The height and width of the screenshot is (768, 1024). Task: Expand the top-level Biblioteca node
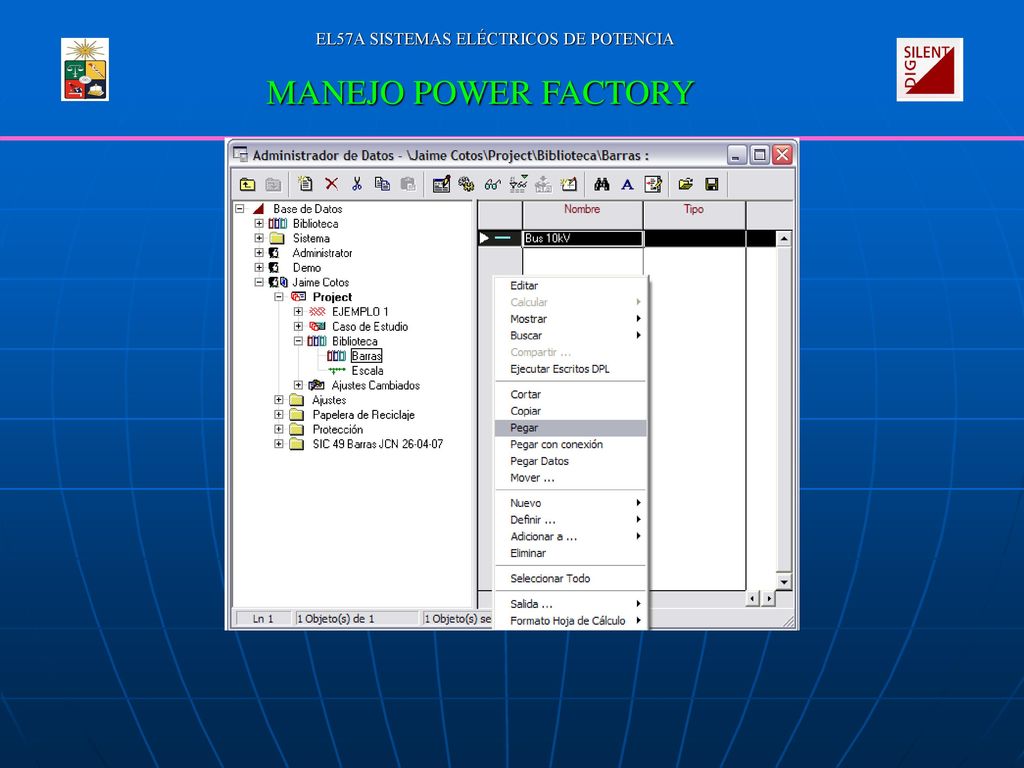(x=259, y=223)
